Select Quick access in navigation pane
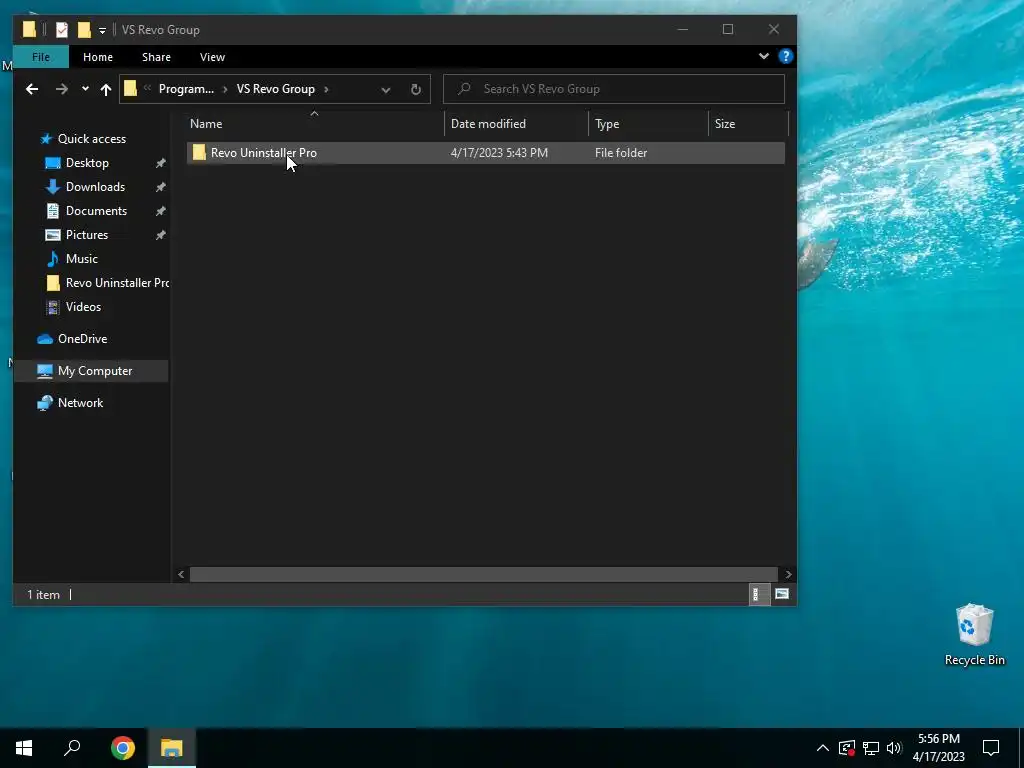 pyautogui.click(x=91, y=138)
